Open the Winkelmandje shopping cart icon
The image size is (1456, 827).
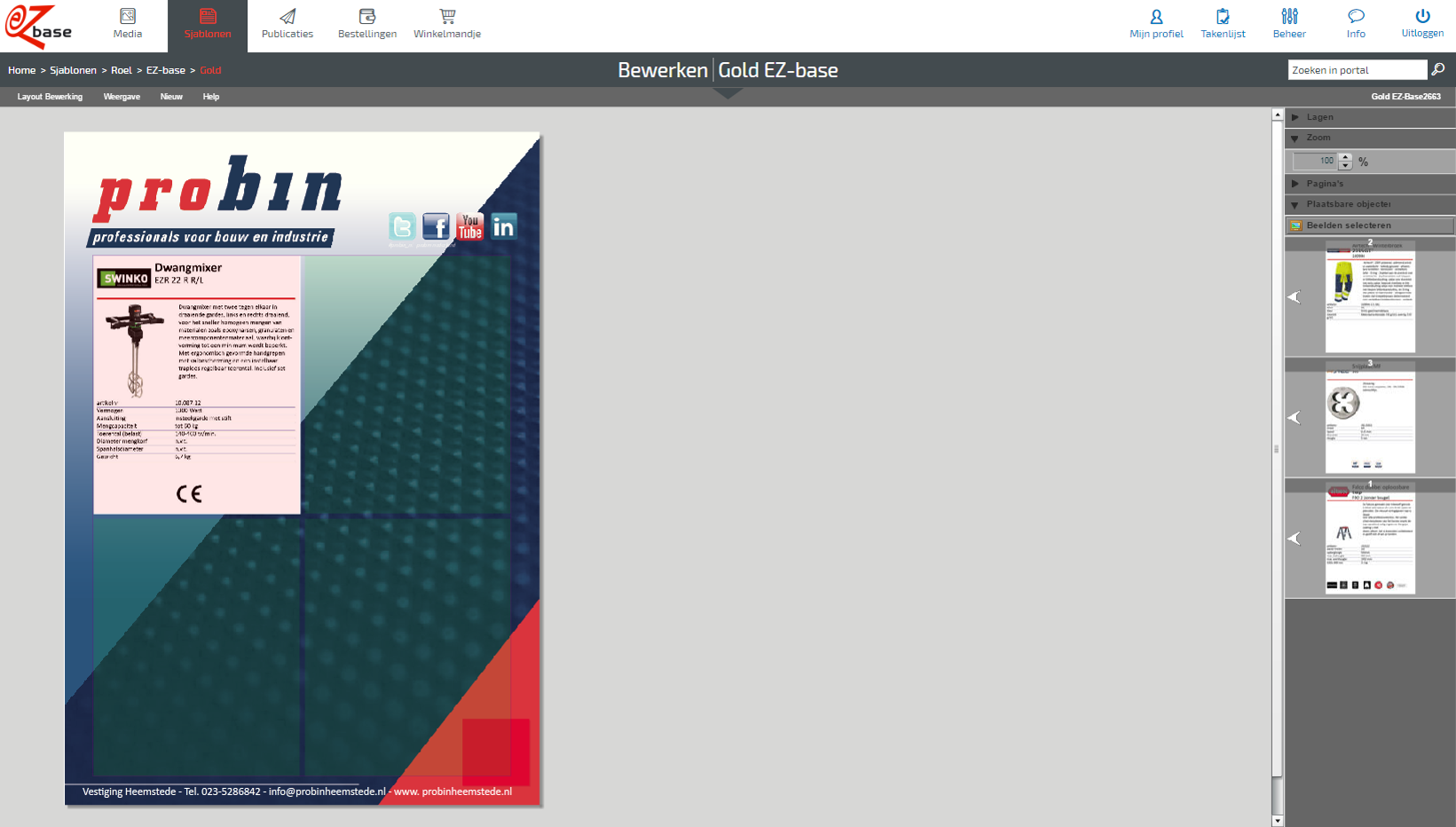coord(447,16)
